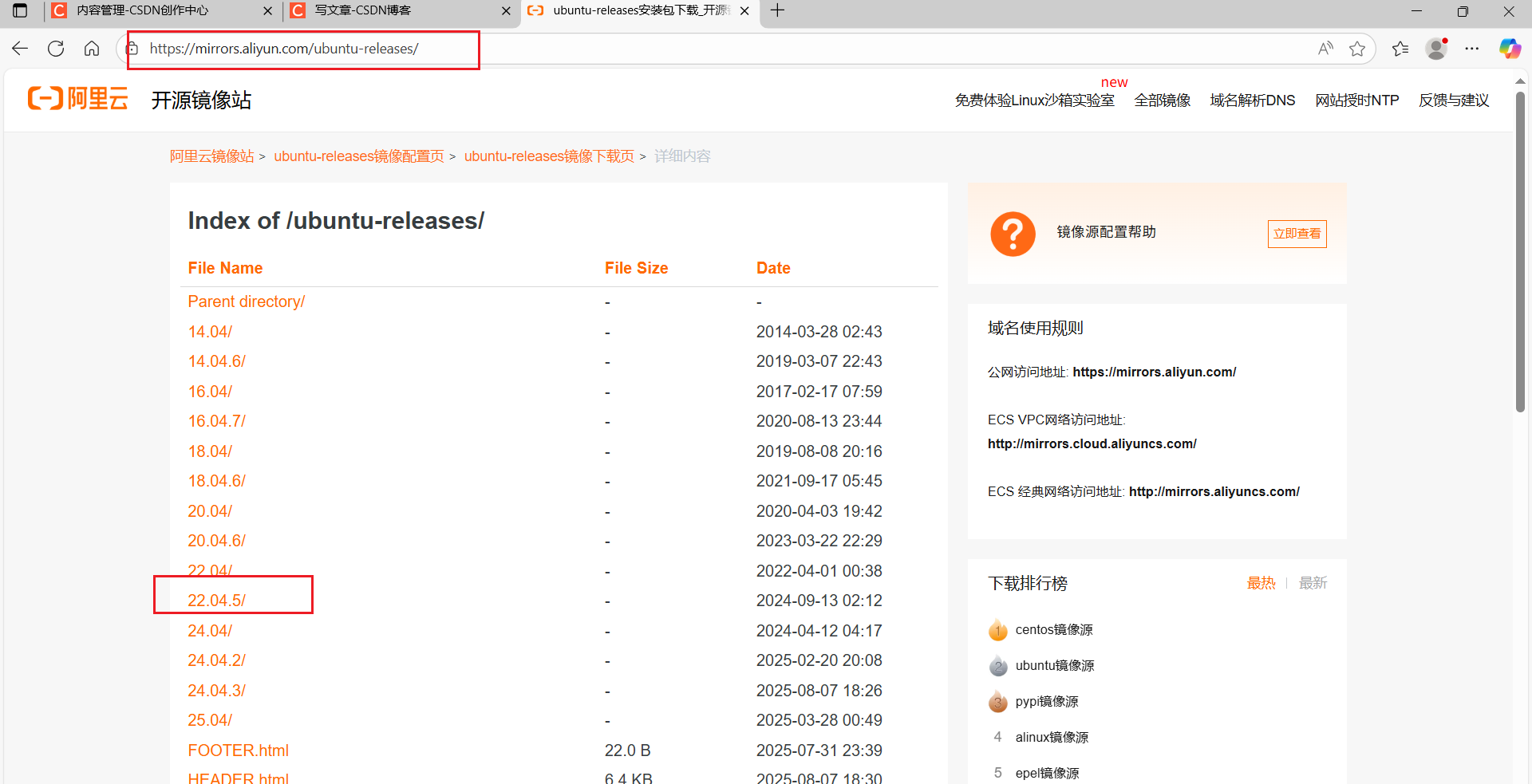The image size is (1532, 784).
Task: Open the 18.04/ directory
Action: [210, 451]
